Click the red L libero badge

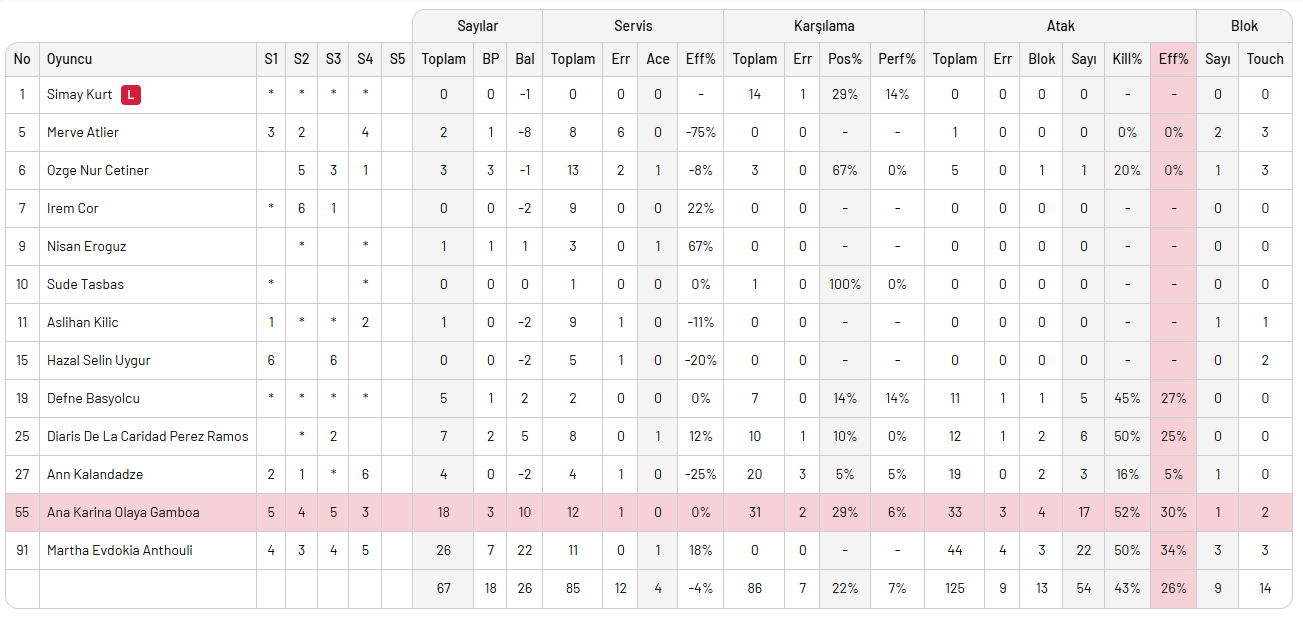[131, 95]
